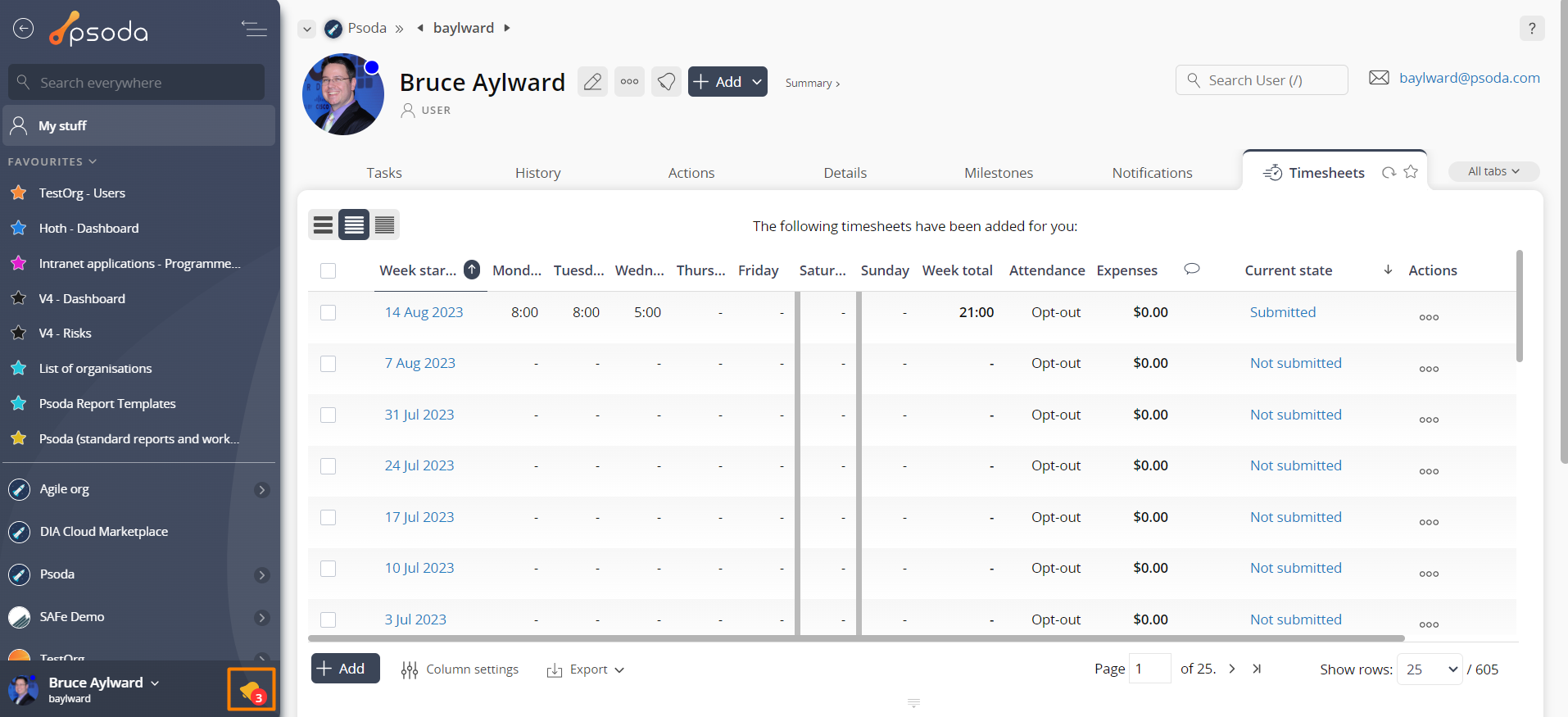Expand the Agile org organisation
Screen dimensions: 1568x717
click(x=262, y=490)
